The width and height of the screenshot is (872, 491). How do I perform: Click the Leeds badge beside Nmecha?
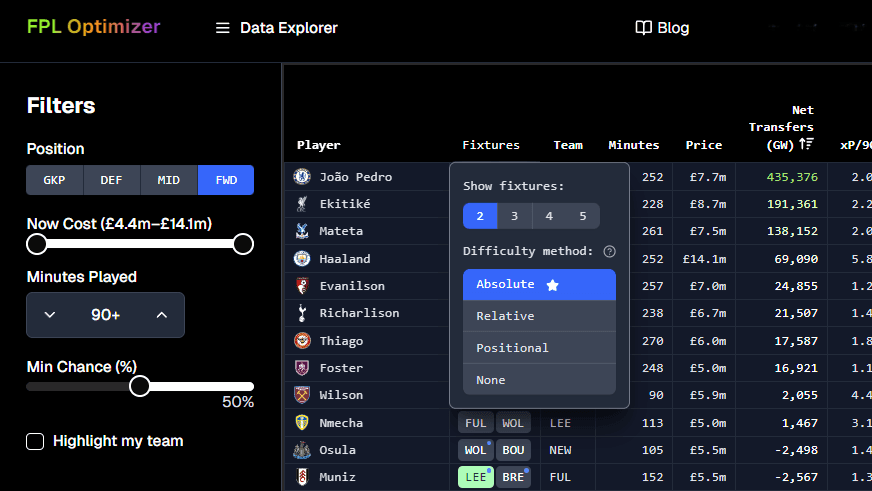pyautogui.click(x=302, y=423)
